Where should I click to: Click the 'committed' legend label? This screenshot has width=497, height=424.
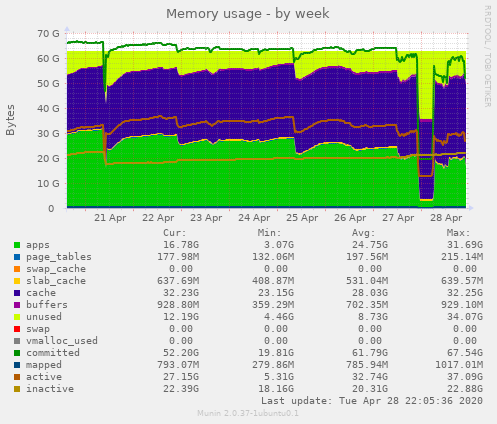(53, 353)
